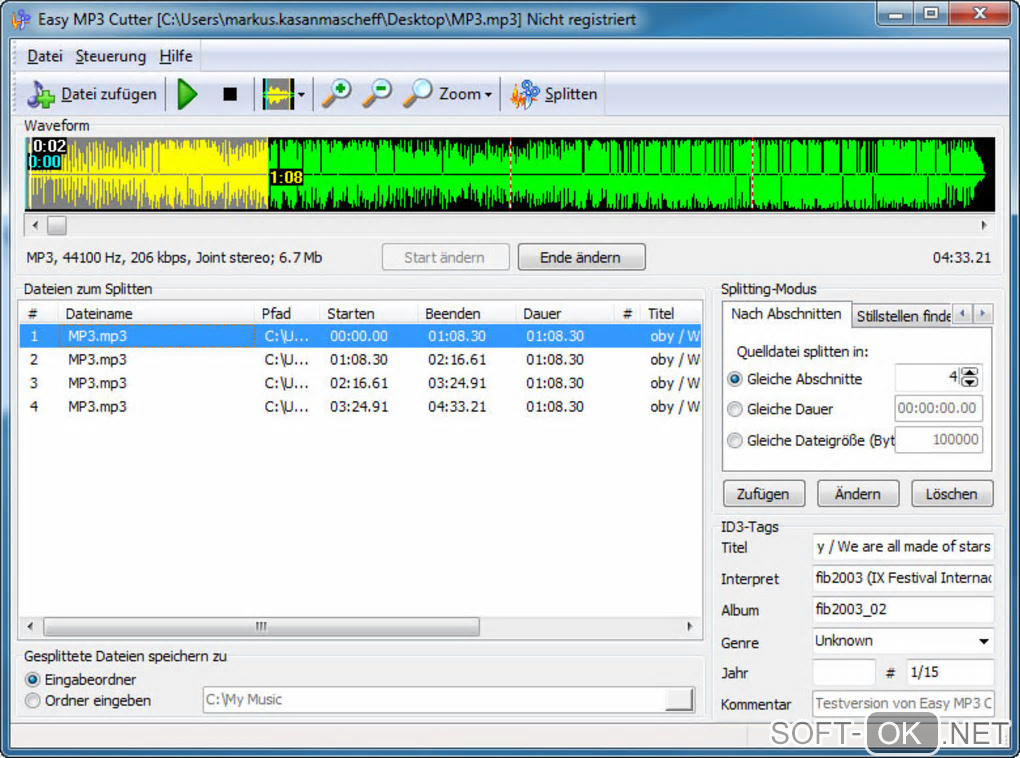Click the Ende ändern button
Image resolution: width=1020 pixels, height=758 pixels.
tap(582, 257)
